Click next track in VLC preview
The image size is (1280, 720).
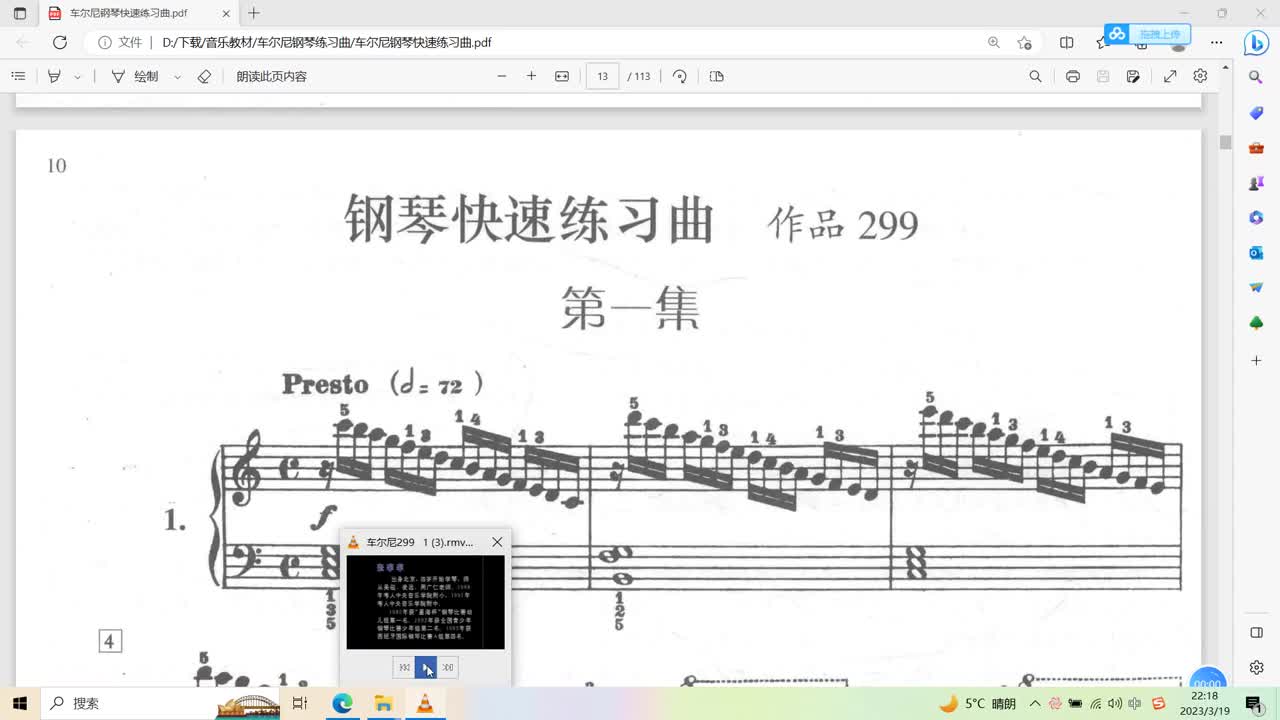pos(448,668)
